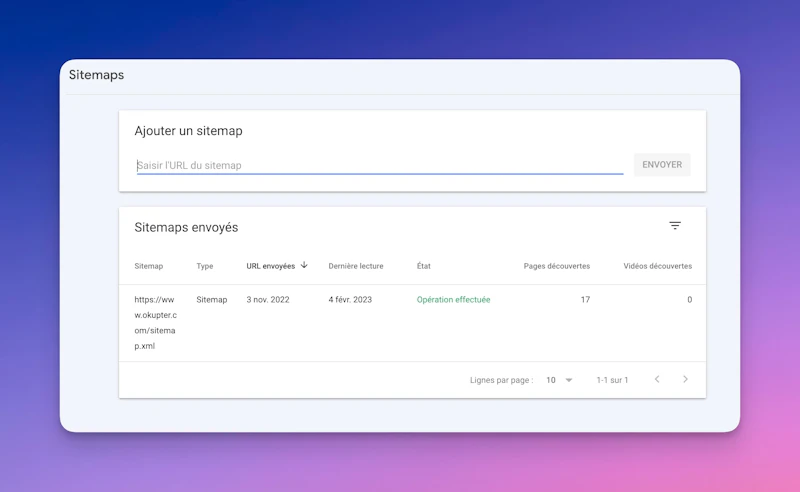Sort by Dernière lecture column header
Viewport: 800px width, 492px height.
pos(356,266)
